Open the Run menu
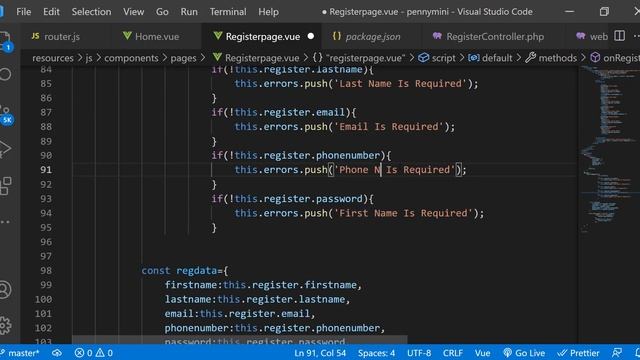Image resolution: width=640 pixels, height=360 pixels. (189, 12)
